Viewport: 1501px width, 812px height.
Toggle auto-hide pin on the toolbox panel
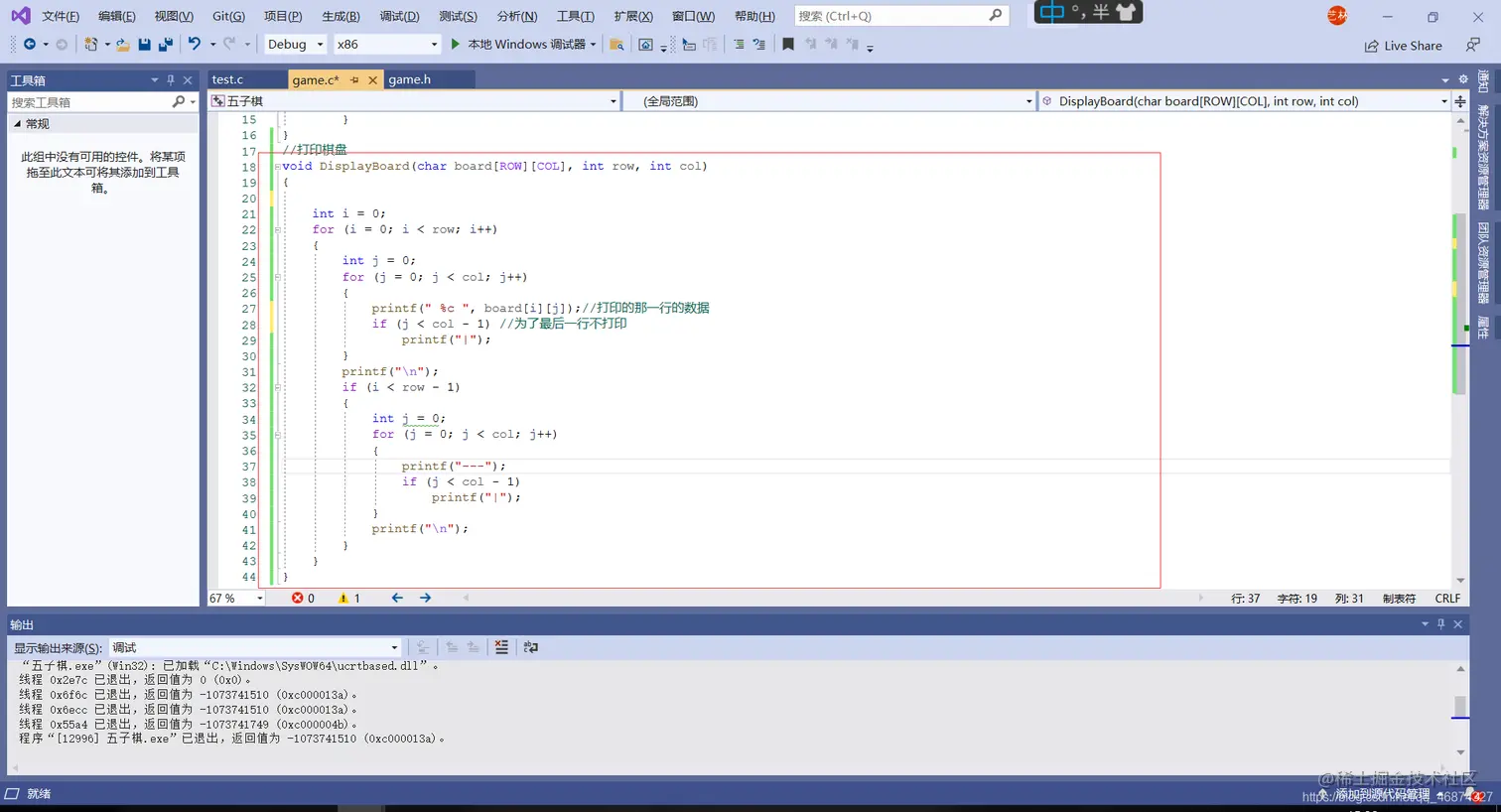(x=171, y=80)
